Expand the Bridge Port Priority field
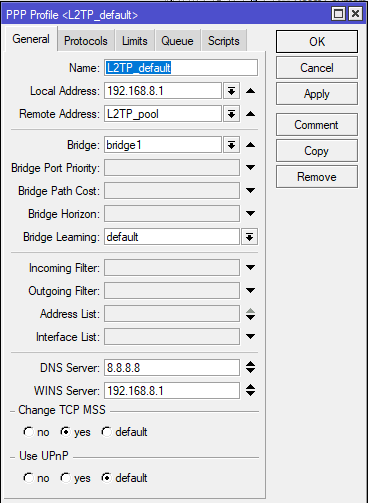 coord(250,167)
